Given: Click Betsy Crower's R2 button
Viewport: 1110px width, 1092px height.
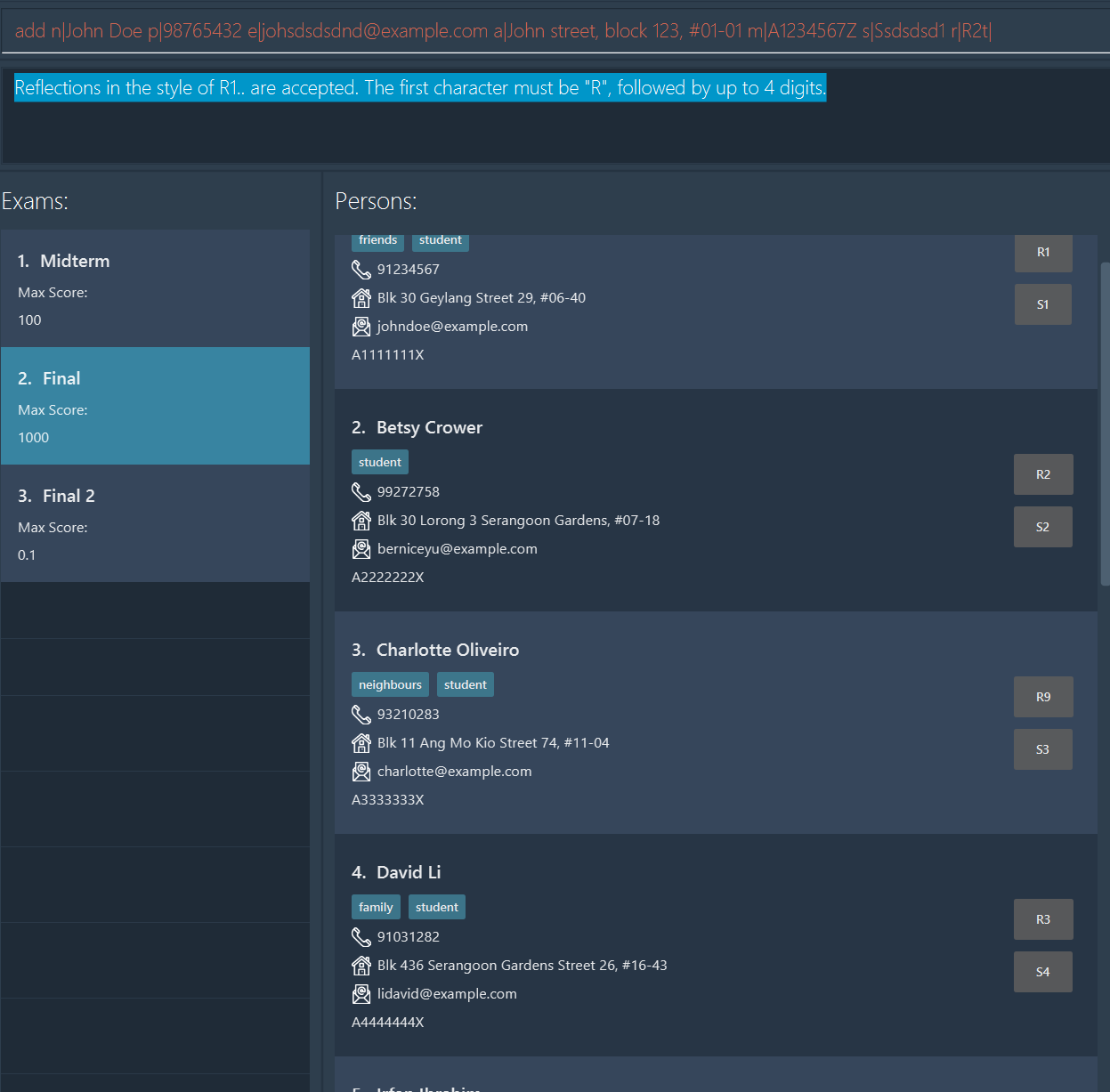Looking at the screenshot, I should [x=1043, y=474].
